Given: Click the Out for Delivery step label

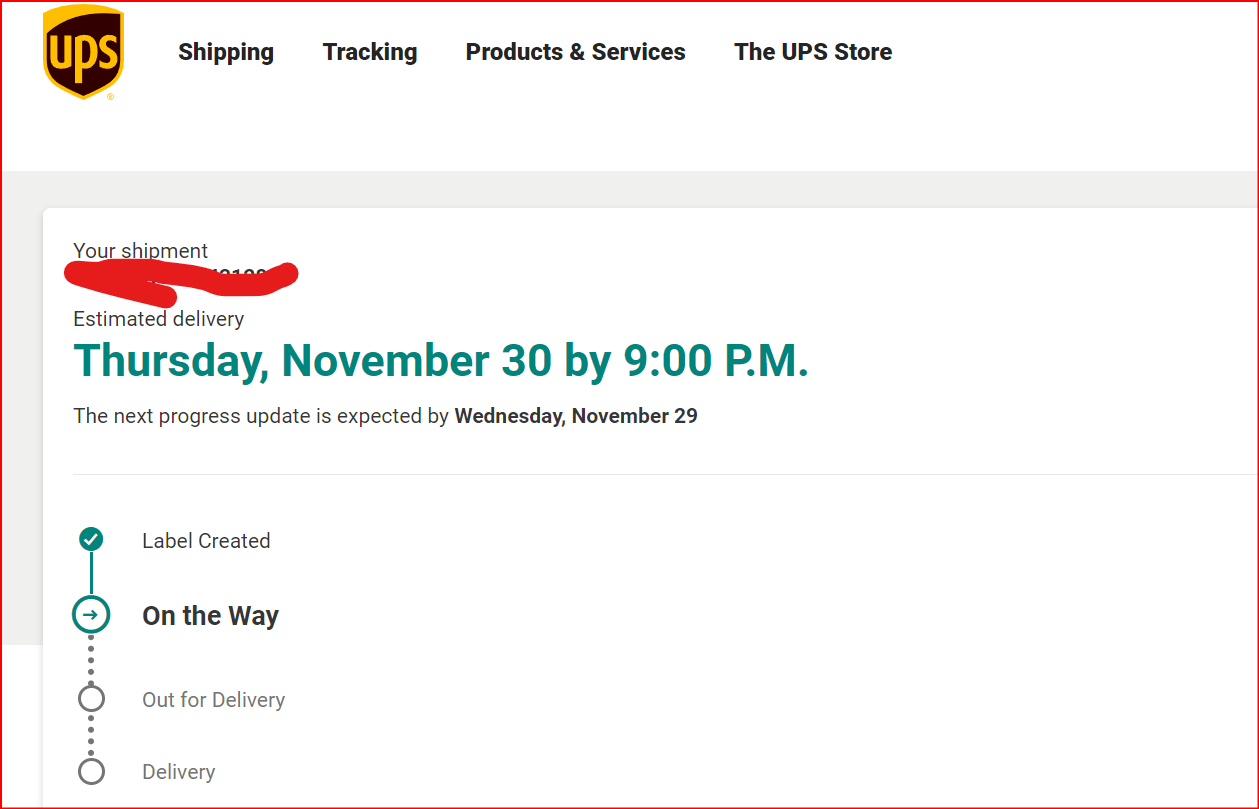Looking at the screenshot, I should point(213,700).
